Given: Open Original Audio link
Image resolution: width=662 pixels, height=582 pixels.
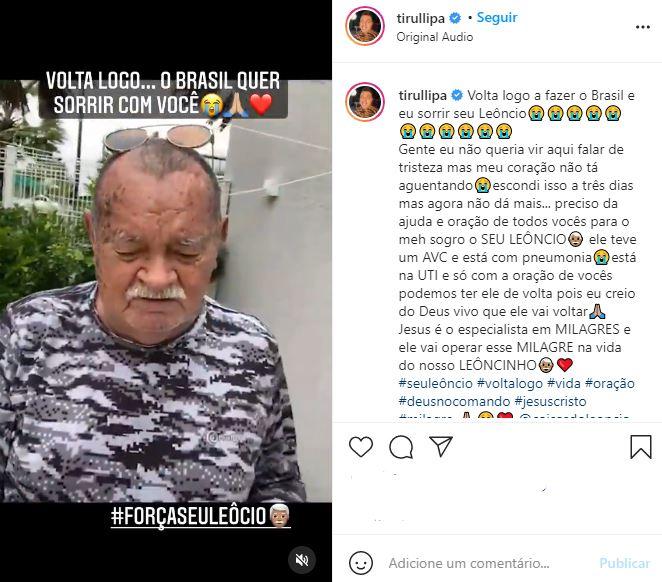Looking at the screenshot, I should point(434,37).
